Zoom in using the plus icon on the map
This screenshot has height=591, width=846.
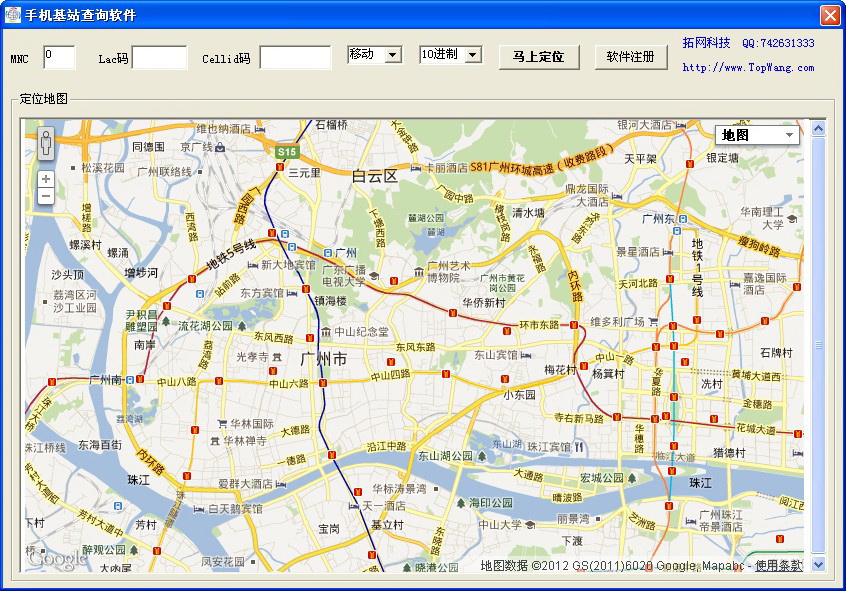click(x=45, y=181)
